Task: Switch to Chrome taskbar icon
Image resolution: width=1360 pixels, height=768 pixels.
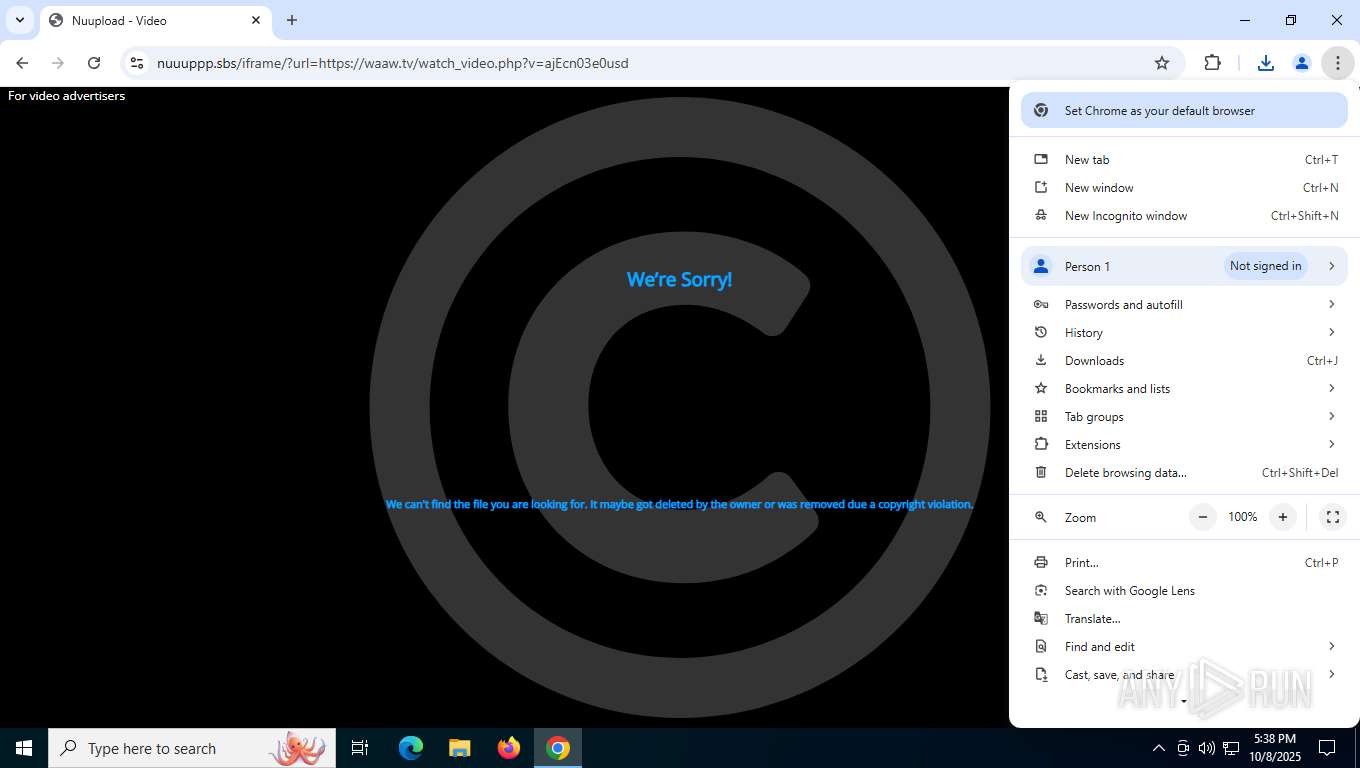Action: [x=558, y=748]
